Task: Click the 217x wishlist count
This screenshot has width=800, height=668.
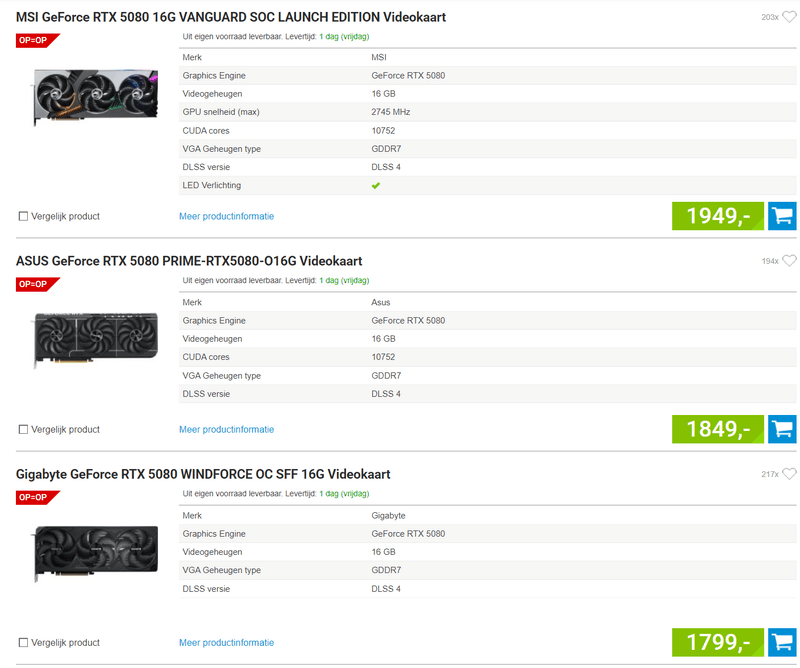Action: pos(770,475)
